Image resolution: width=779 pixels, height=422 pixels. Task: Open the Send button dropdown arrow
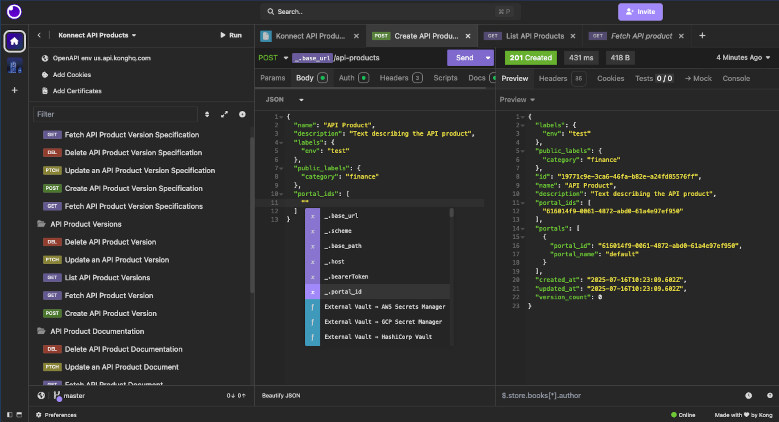(486, 58)
